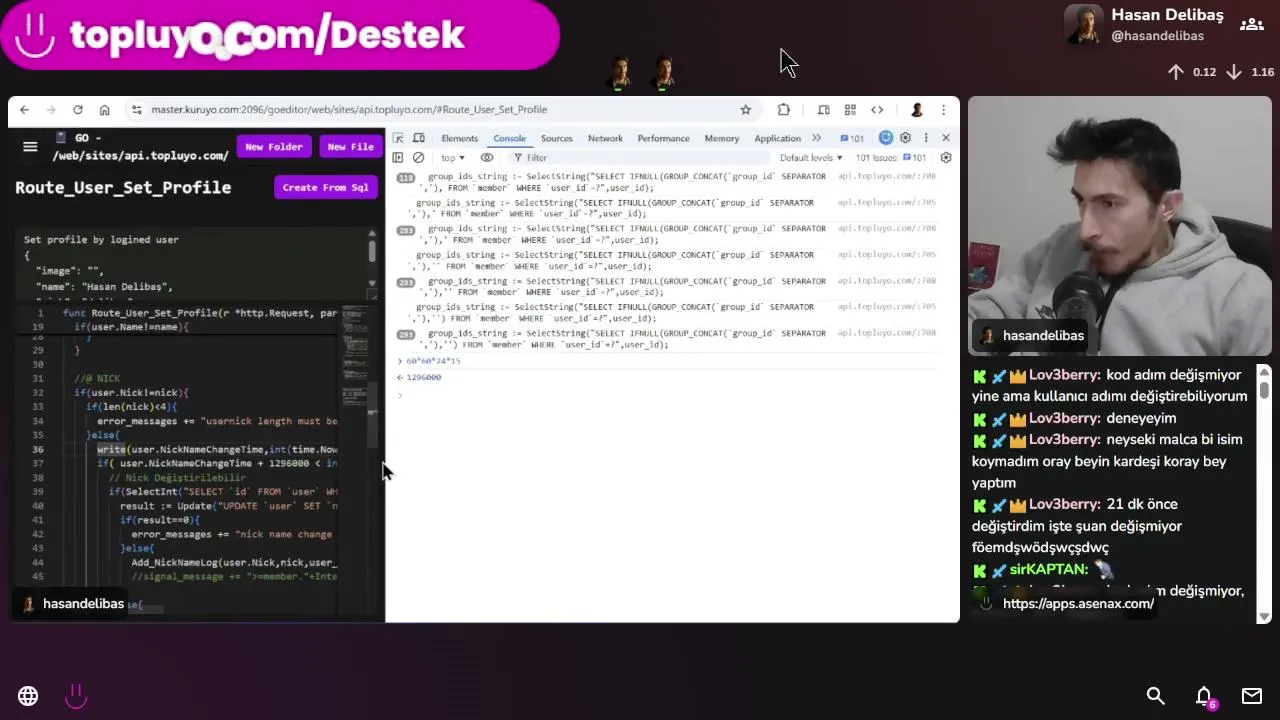Screen dimensions: 1280x720
Task: Click the globe language icon
Action: [28, 696]
